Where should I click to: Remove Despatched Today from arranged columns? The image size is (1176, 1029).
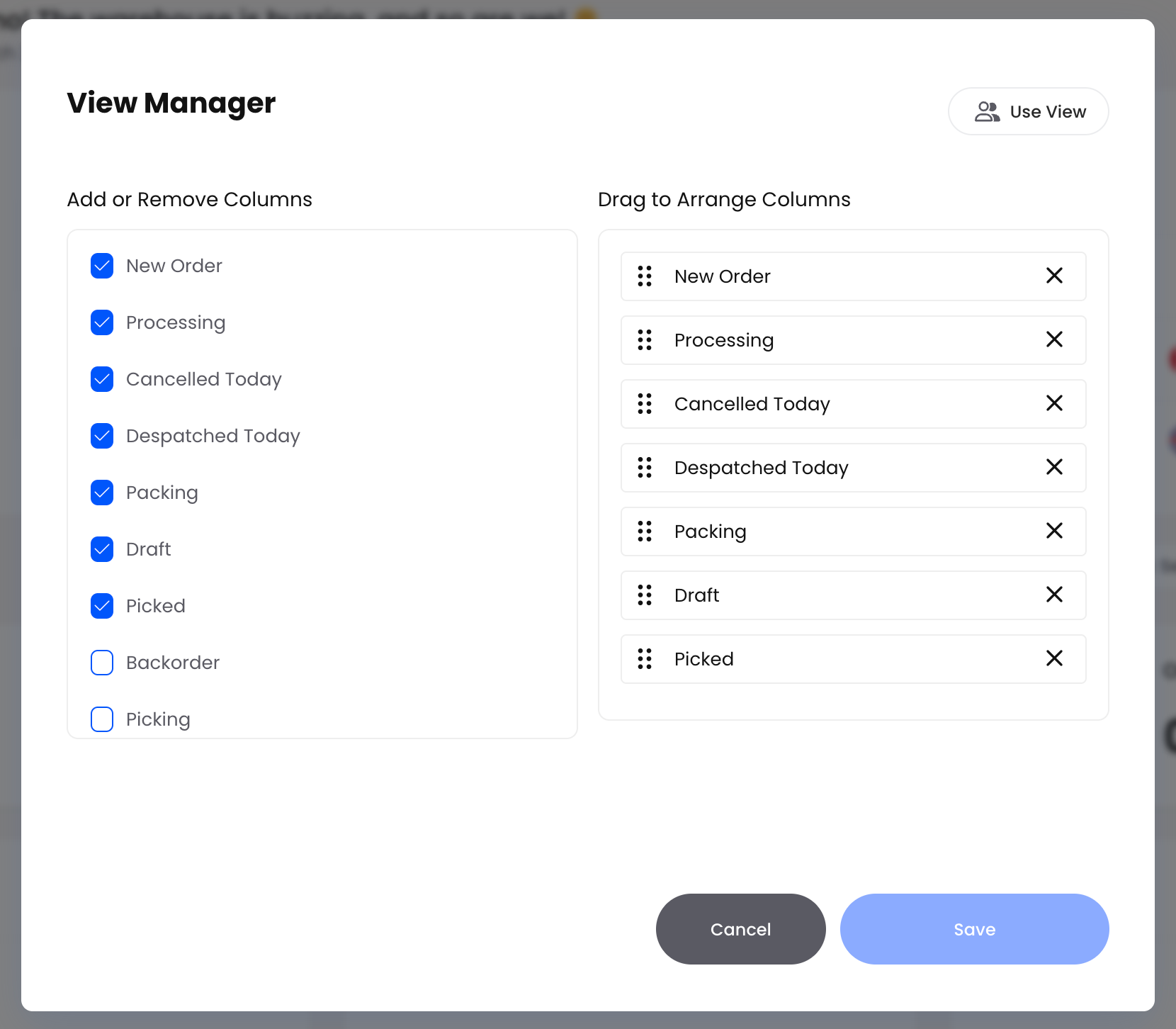[x=1054, y=467]
